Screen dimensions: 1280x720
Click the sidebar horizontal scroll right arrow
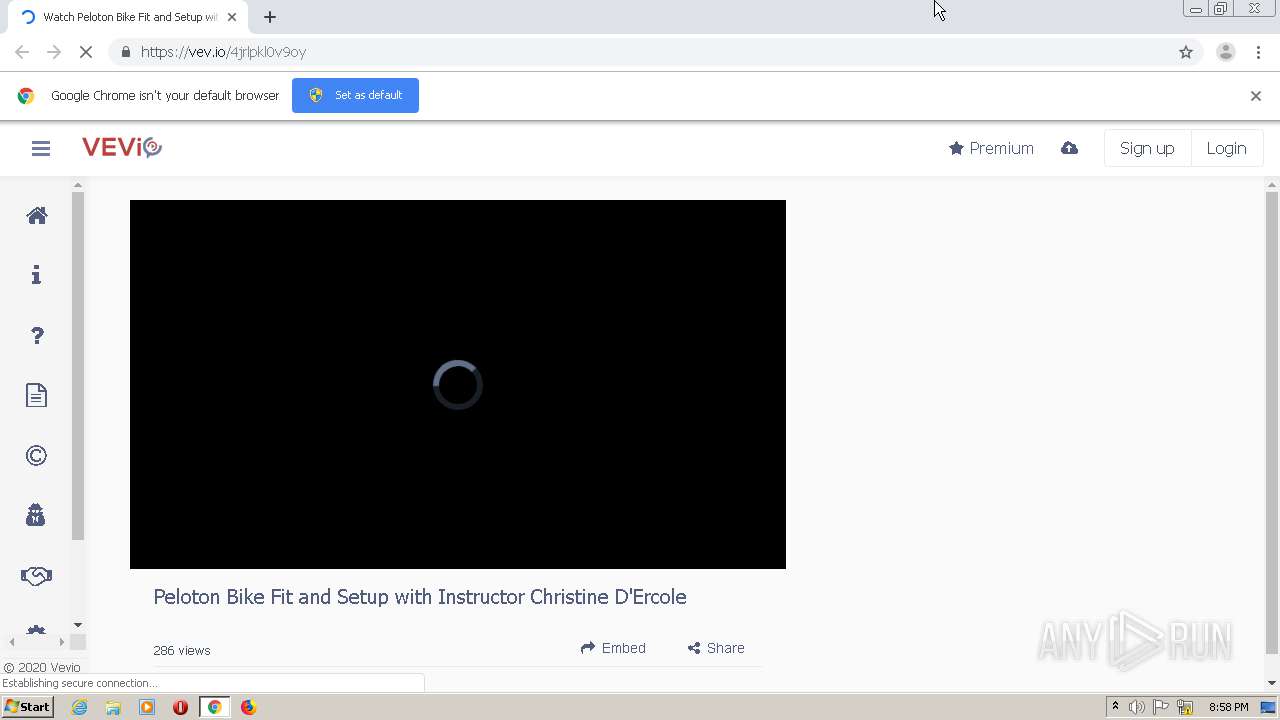tap(62, 642)
